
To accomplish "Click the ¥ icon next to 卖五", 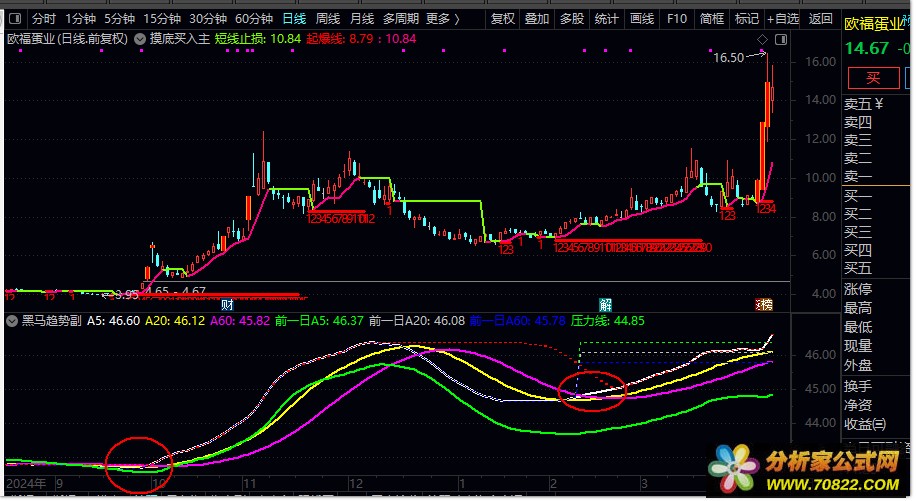I will [x=878, y=103].
